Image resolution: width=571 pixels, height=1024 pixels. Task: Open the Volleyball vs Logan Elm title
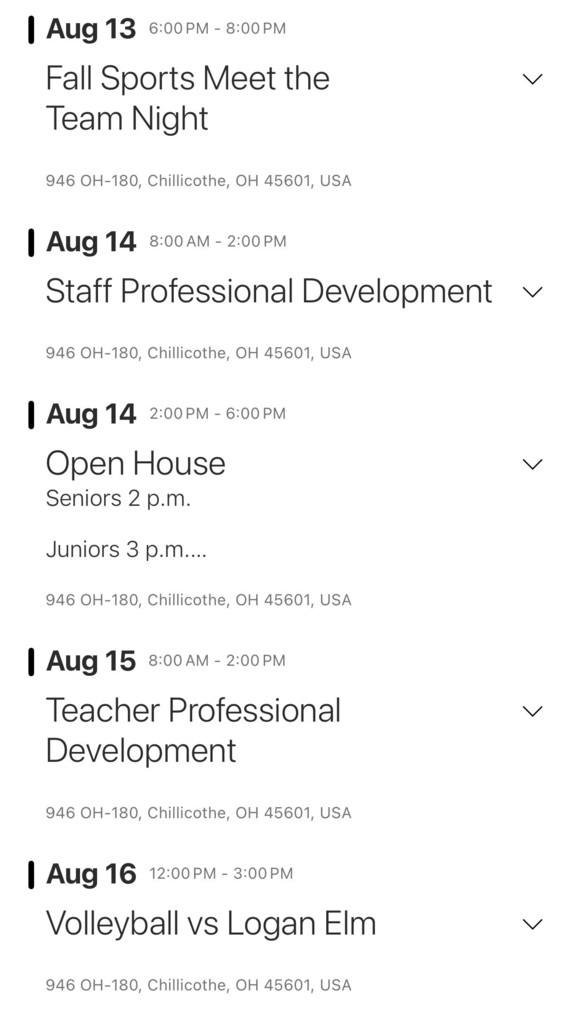(211, 923)
